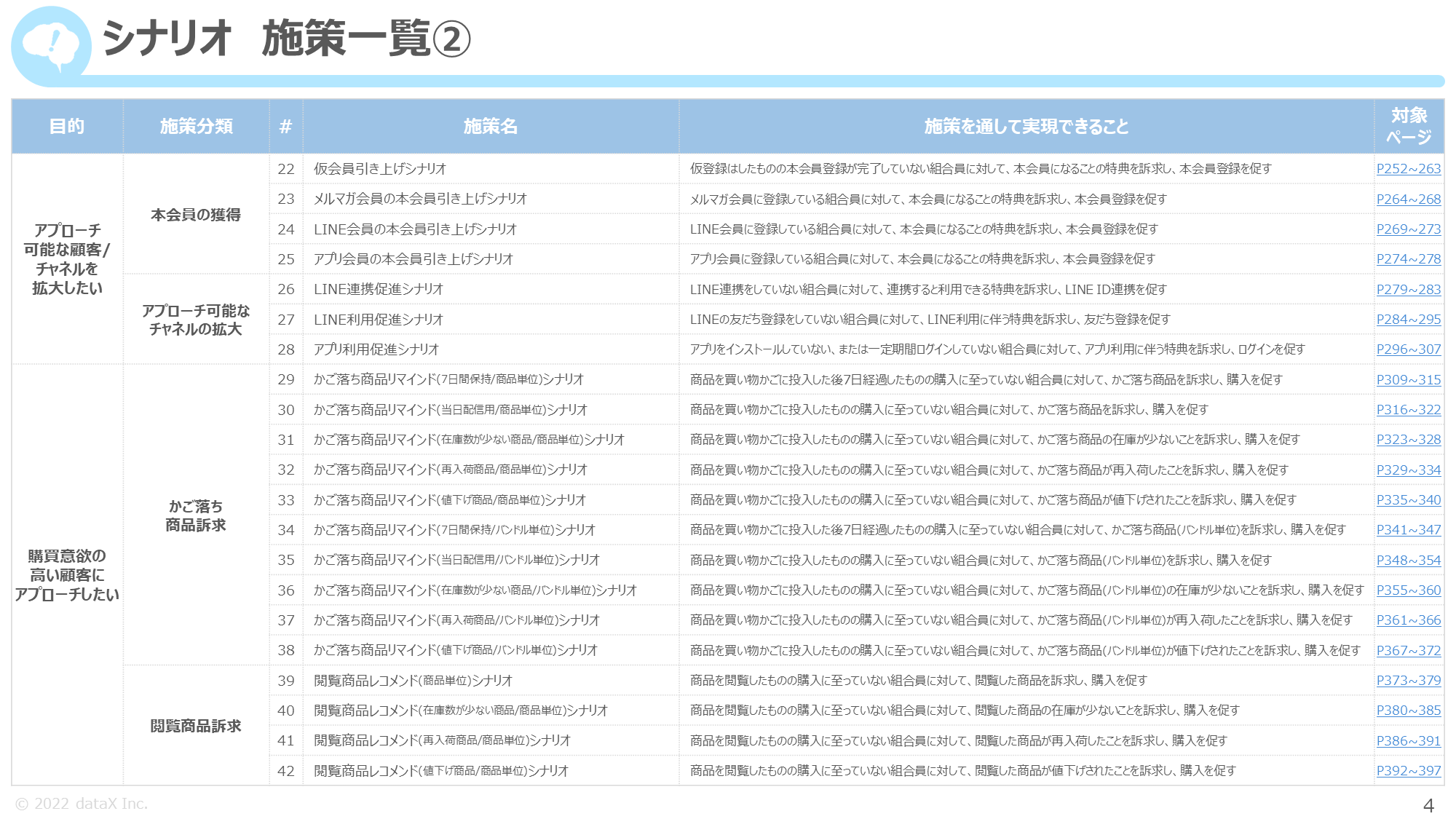This screenshot has height=819, width=1456.
Task: Select アプリ会員の本会員引き上げシナリオ
Action: pyautogui.click(x=414, y=259)
